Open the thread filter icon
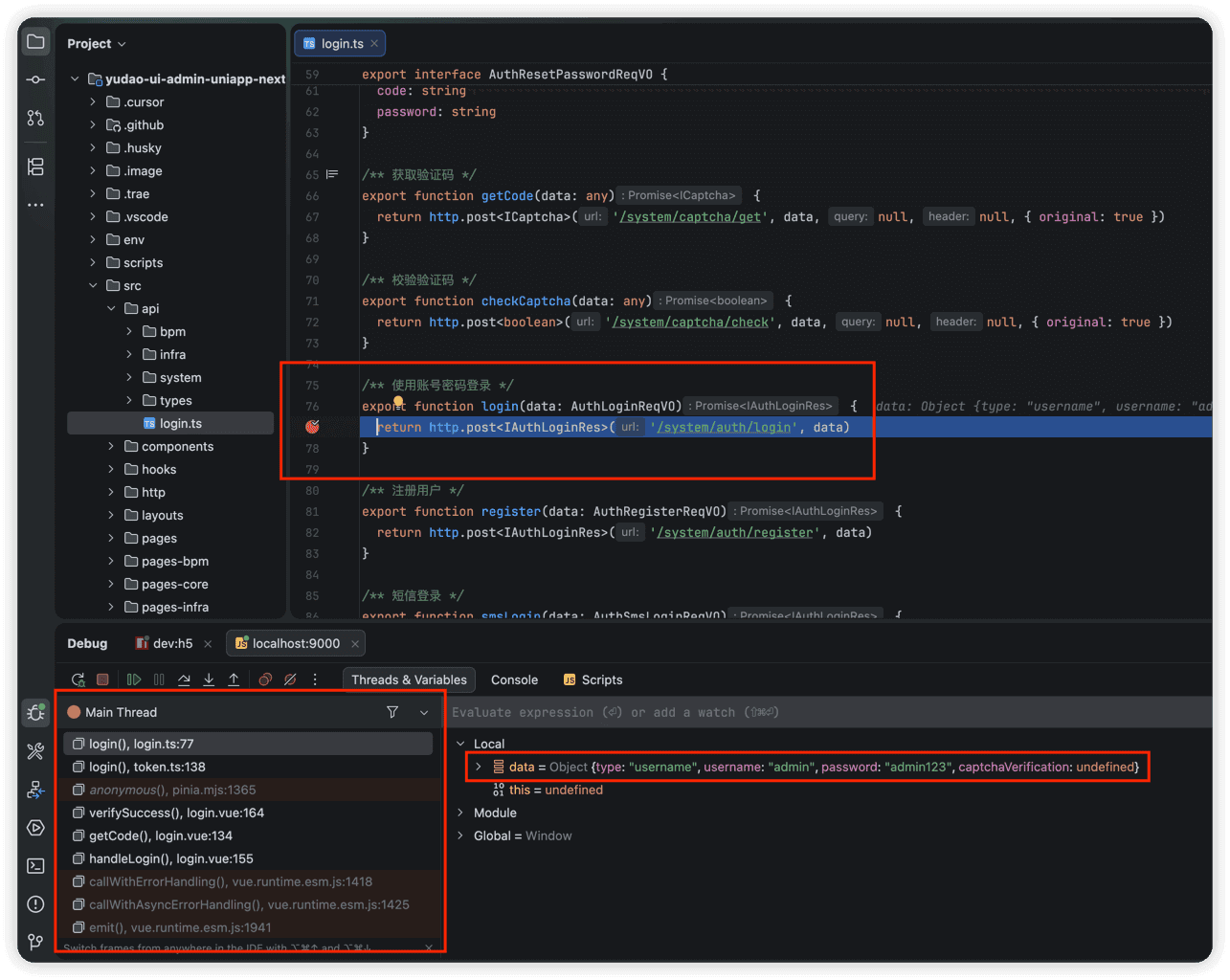This screenshot has height=980, width=1230. (392, 712)
